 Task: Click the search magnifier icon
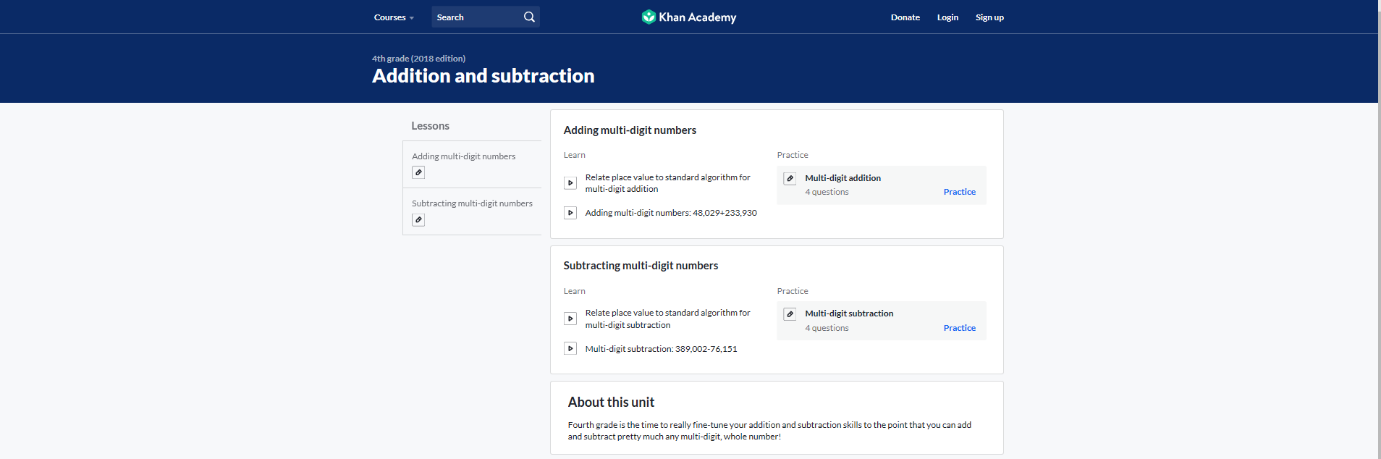[529, 17]
